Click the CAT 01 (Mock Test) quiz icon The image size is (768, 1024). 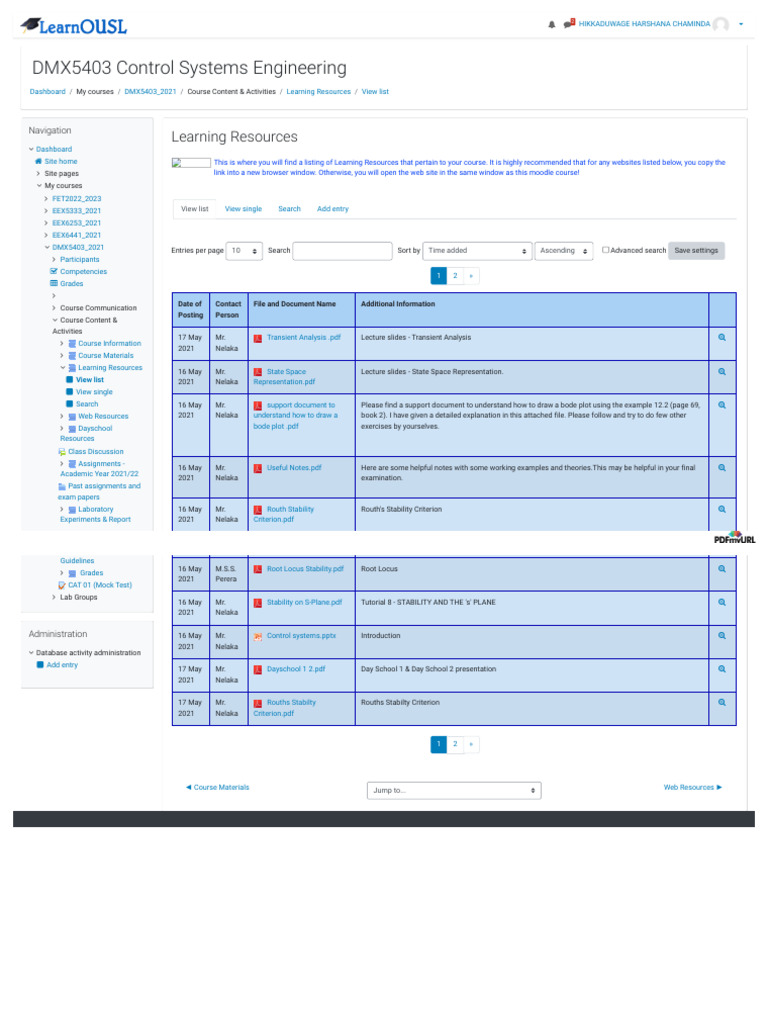pyautogui.click(x=62, y=585)
